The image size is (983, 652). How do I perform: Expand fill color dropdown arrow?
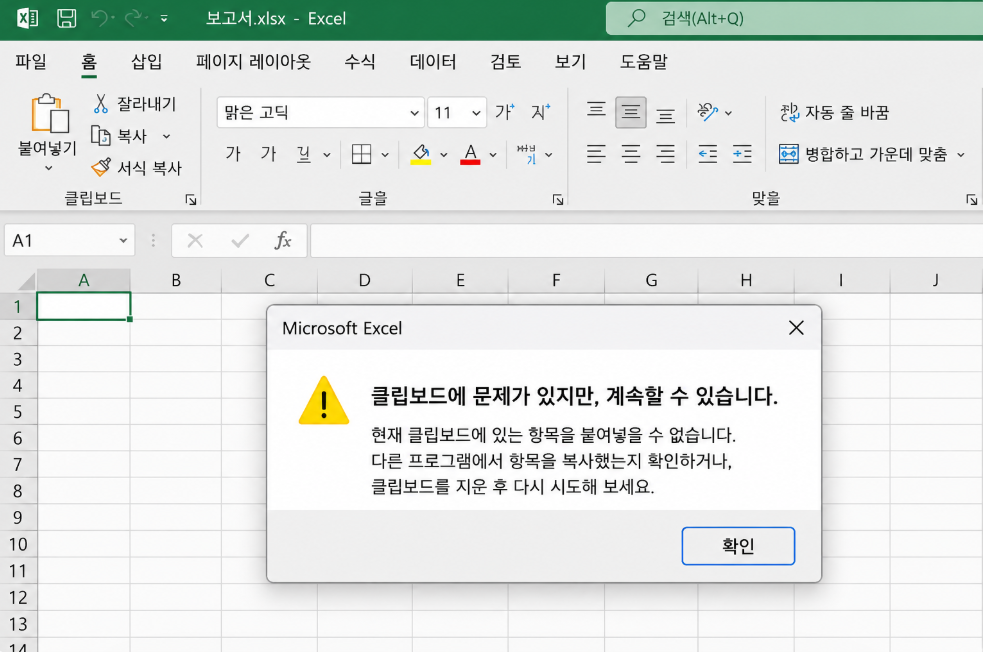[x=444, y=154]
